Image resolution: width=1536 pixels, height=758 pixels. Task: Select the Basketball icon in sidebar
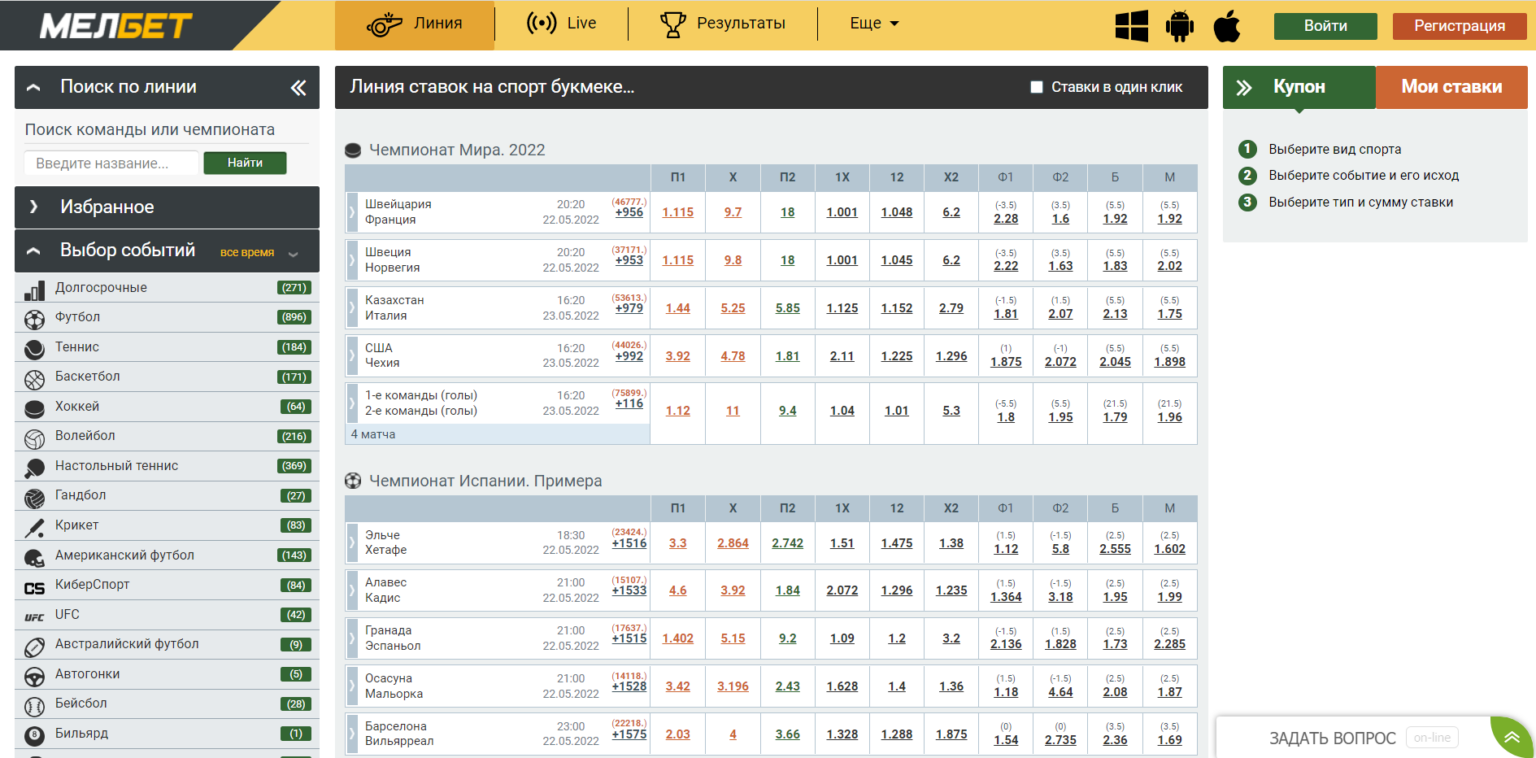point(35,379)
